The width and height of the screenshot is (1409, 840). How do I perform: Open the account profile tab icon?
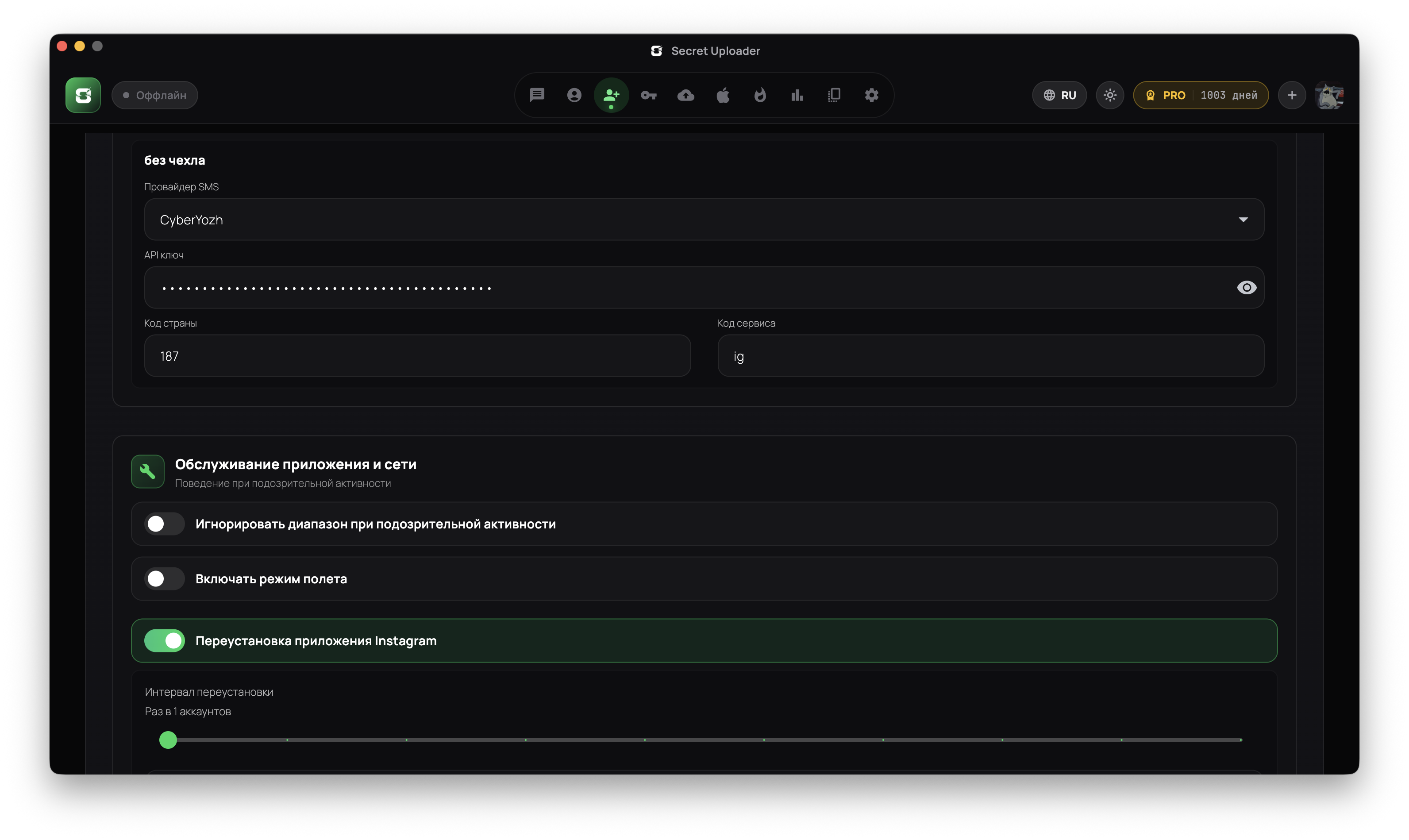point(574,95)
